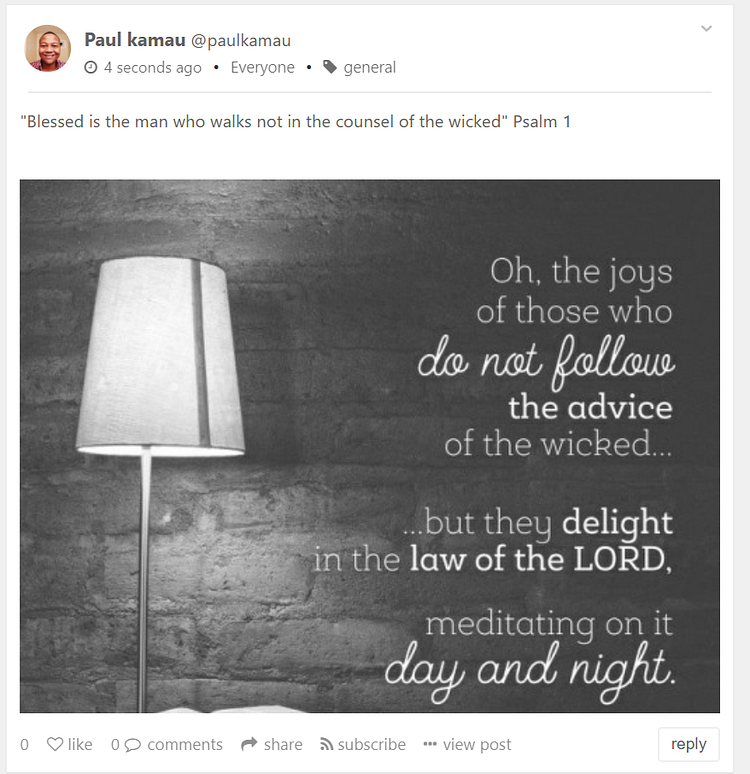The width and height of the screenshot is (750, 774).
Task: Toggle subscribe for this post
Action: 371,744
